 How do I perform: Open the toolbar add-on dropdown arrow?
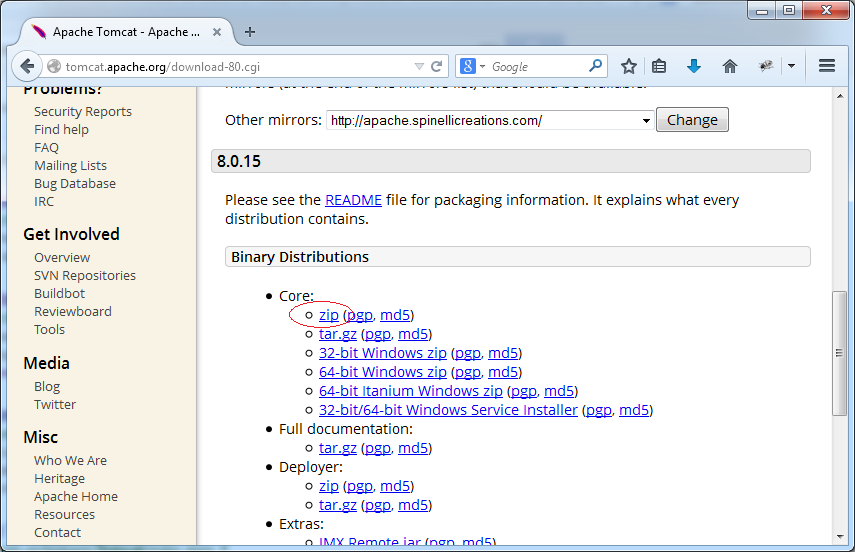click(791, 67)
